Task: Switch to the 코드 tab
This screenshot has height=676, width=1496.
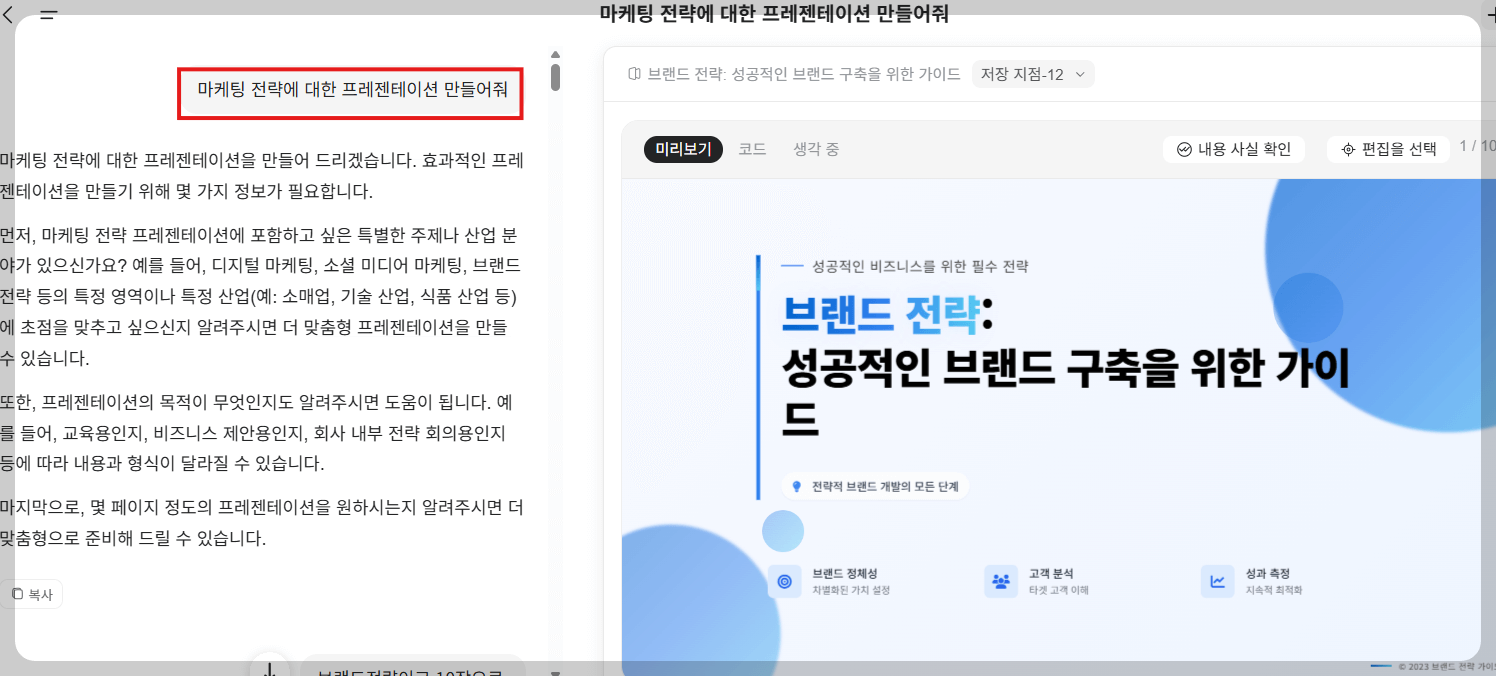Action: point(752,149)
